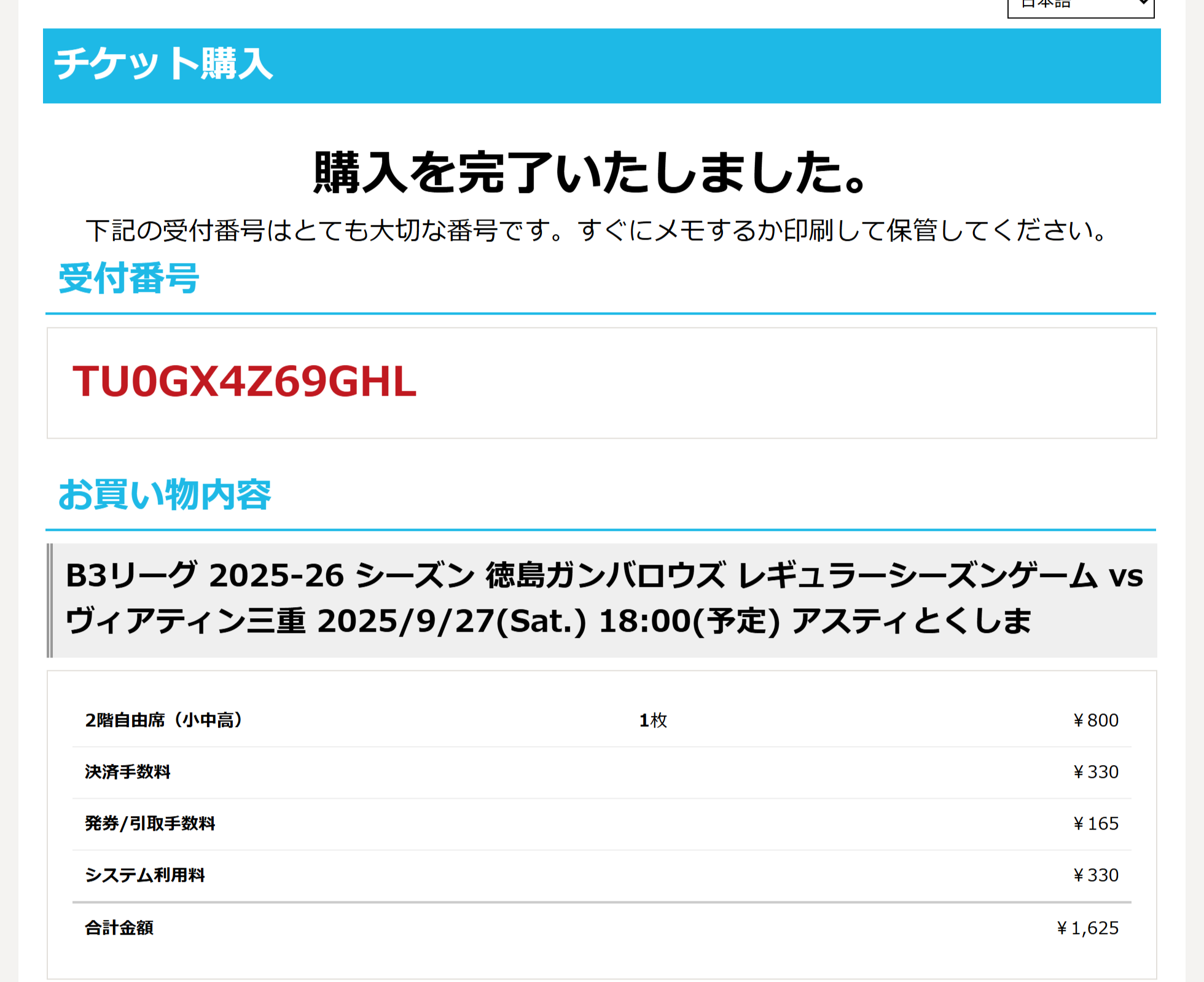Click the お買い物内容 section heading
Image resolution: width=1204 pixels, height=982 pixels.
pos(164,495)
